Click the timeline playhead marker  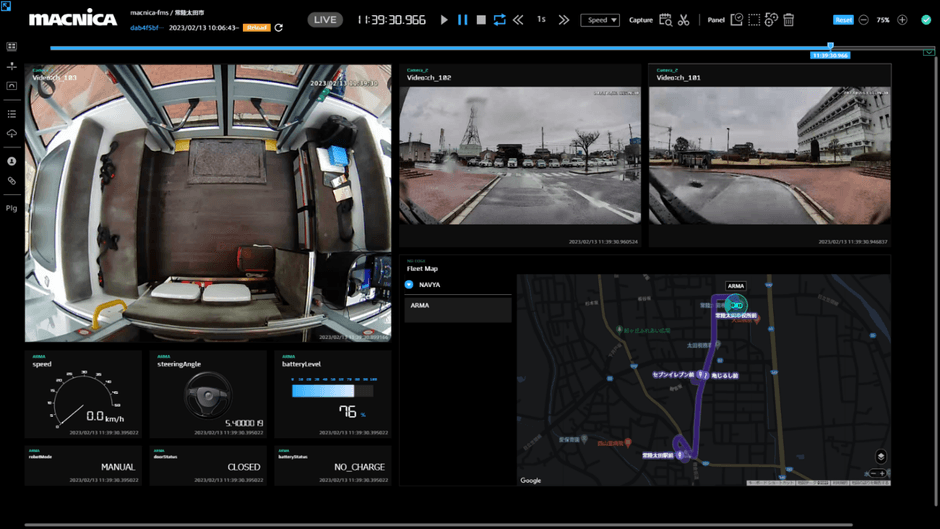830,47
